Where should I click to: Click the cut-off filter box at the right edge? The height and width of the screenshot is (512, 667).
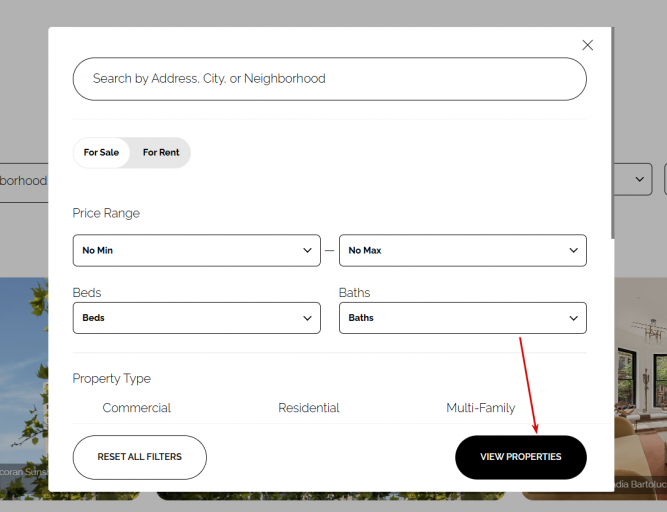661,179
